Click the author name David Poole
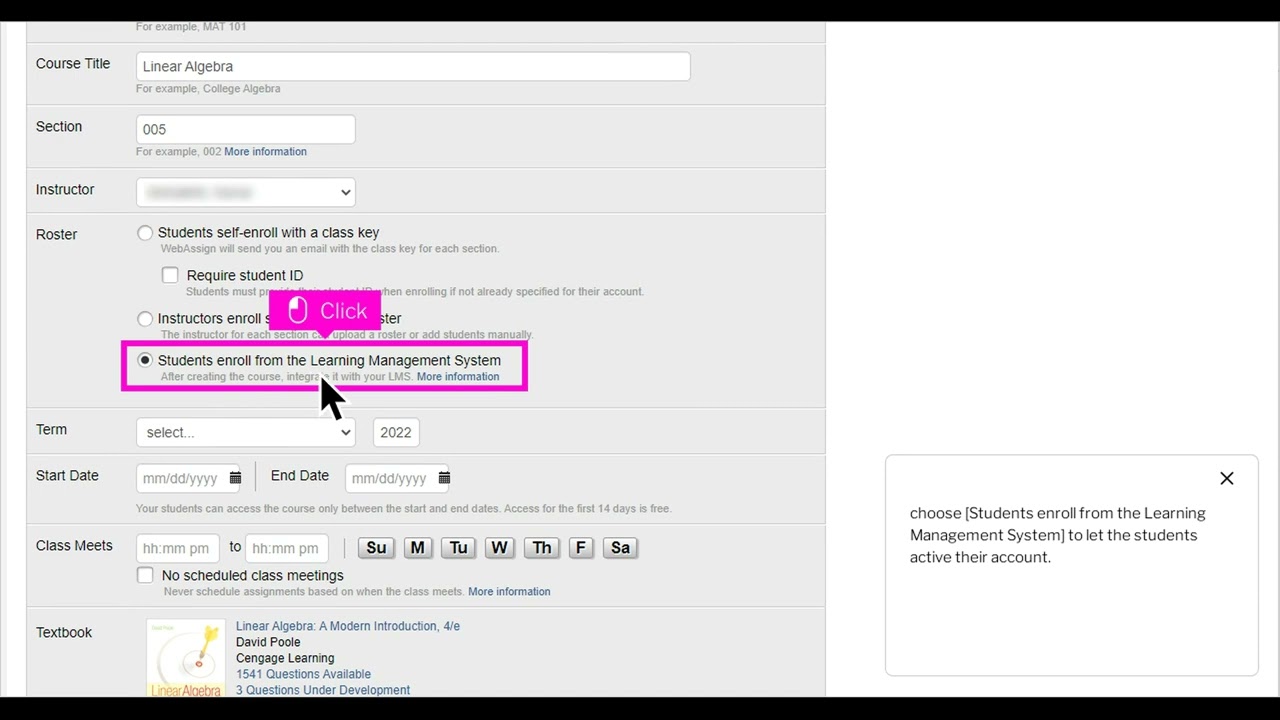The height and width of the screenshot is (720, 1280). click(268, 642)
